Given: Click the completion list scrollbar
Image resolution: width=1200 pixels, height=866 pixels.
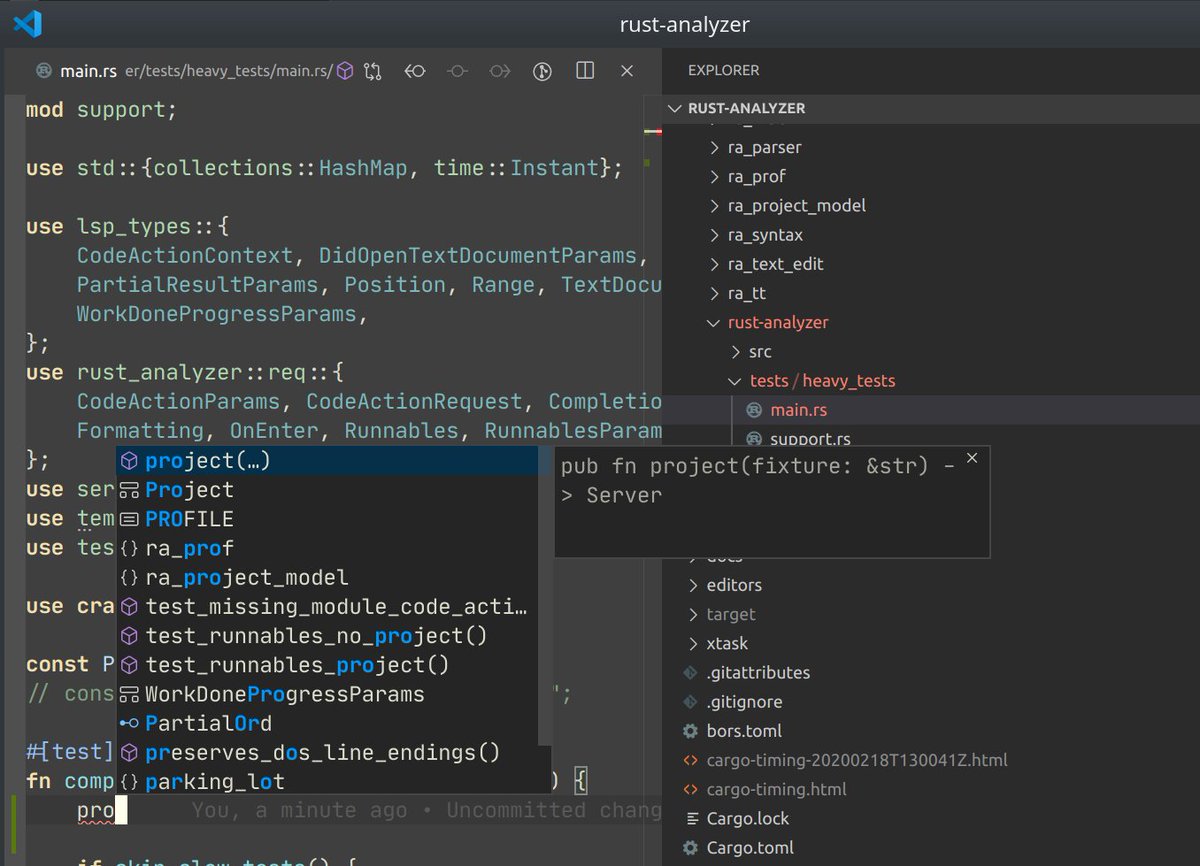Looking at the screenshot, I should click(545, 596).
